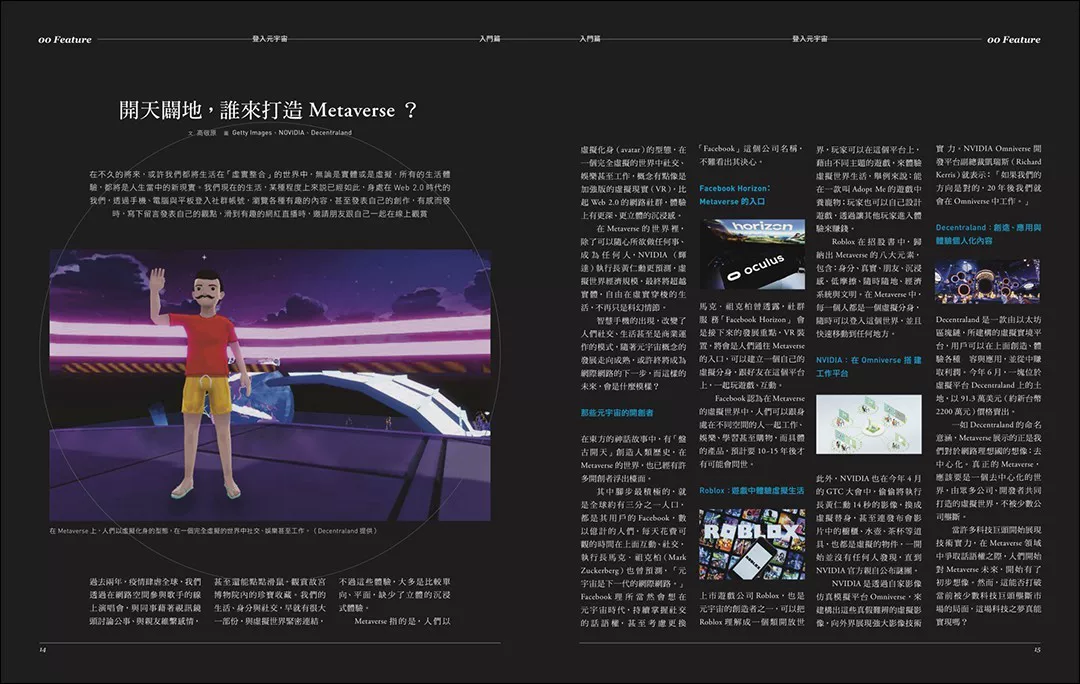Open the NVIDIA Omniverse isometric thumbnail
The height and width of the screenshot is (684, 1080).
pyautogui.click(x=869, y=424)
